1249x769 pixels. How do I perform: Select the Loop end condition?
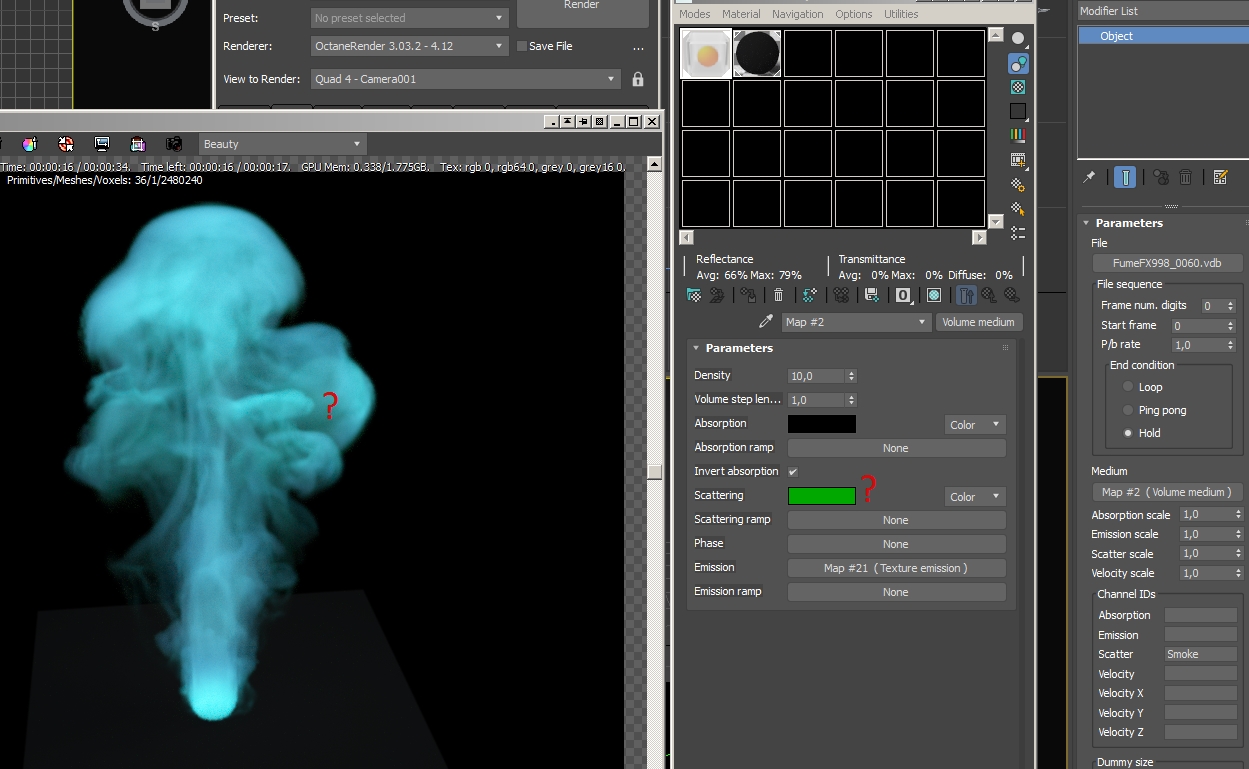point(1128,387)
